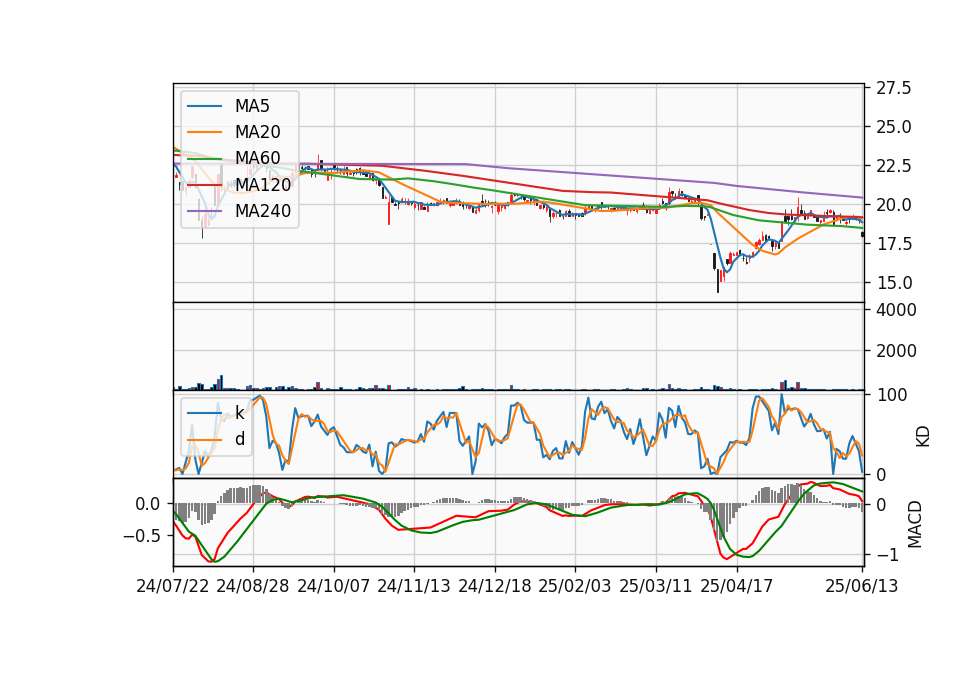Click the 24/07/22 date label

[173, 586]
